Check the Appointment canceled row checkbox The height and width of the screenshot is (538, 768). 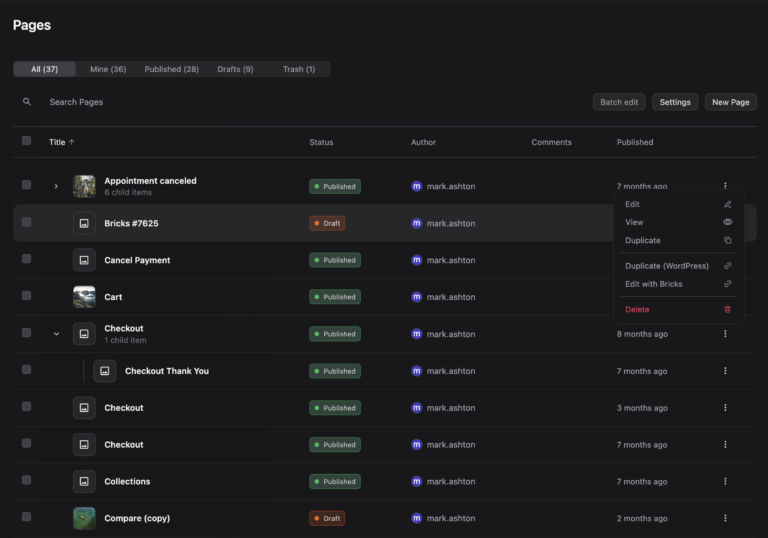pos(26,185)
